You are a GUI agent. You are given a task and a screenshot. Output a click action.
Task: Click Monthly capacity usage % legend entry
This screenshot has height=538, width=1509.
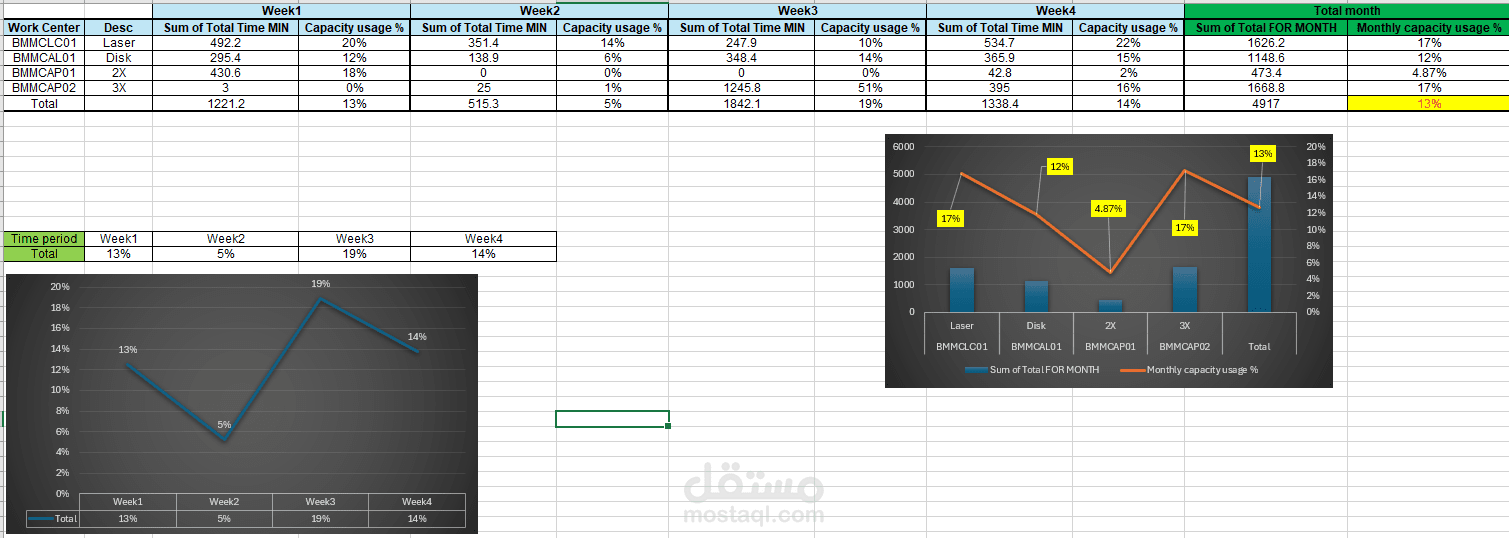tap(1188, 370)
